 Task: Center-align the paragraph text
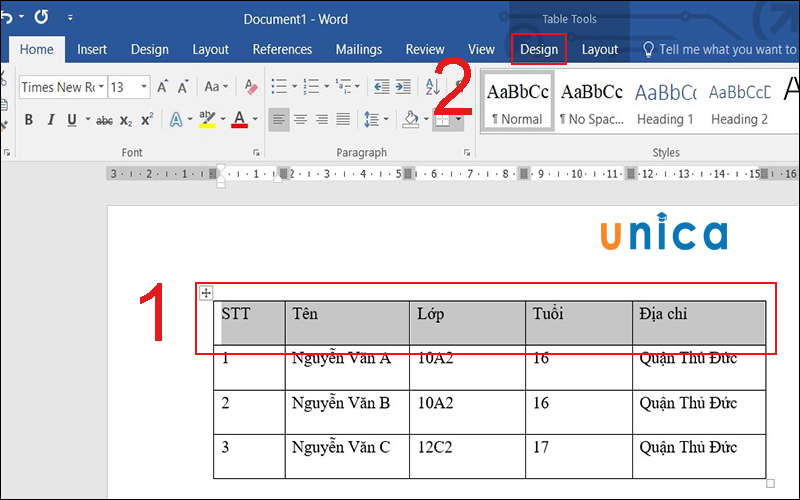[x=300, y=120]
